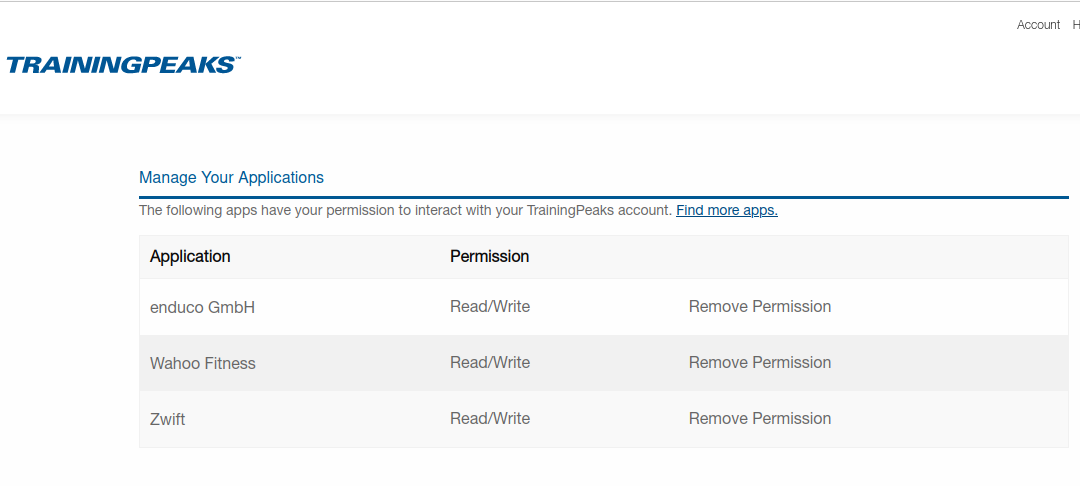Click the Zwift application name
Screen dimensions: 1080x486
tap(167, 420)
